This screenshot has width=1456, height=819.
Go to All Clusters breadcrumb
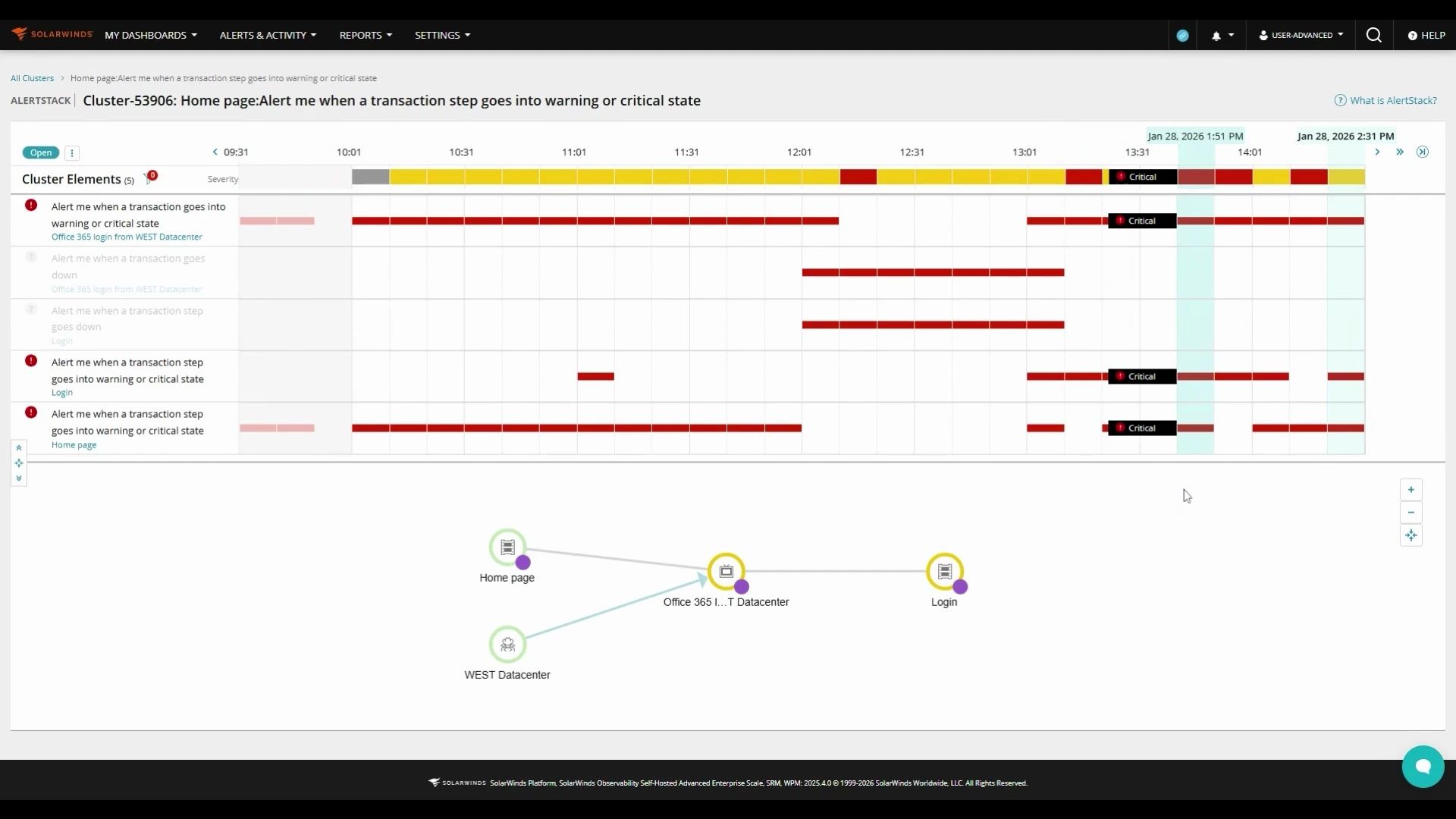pos(33,78)
